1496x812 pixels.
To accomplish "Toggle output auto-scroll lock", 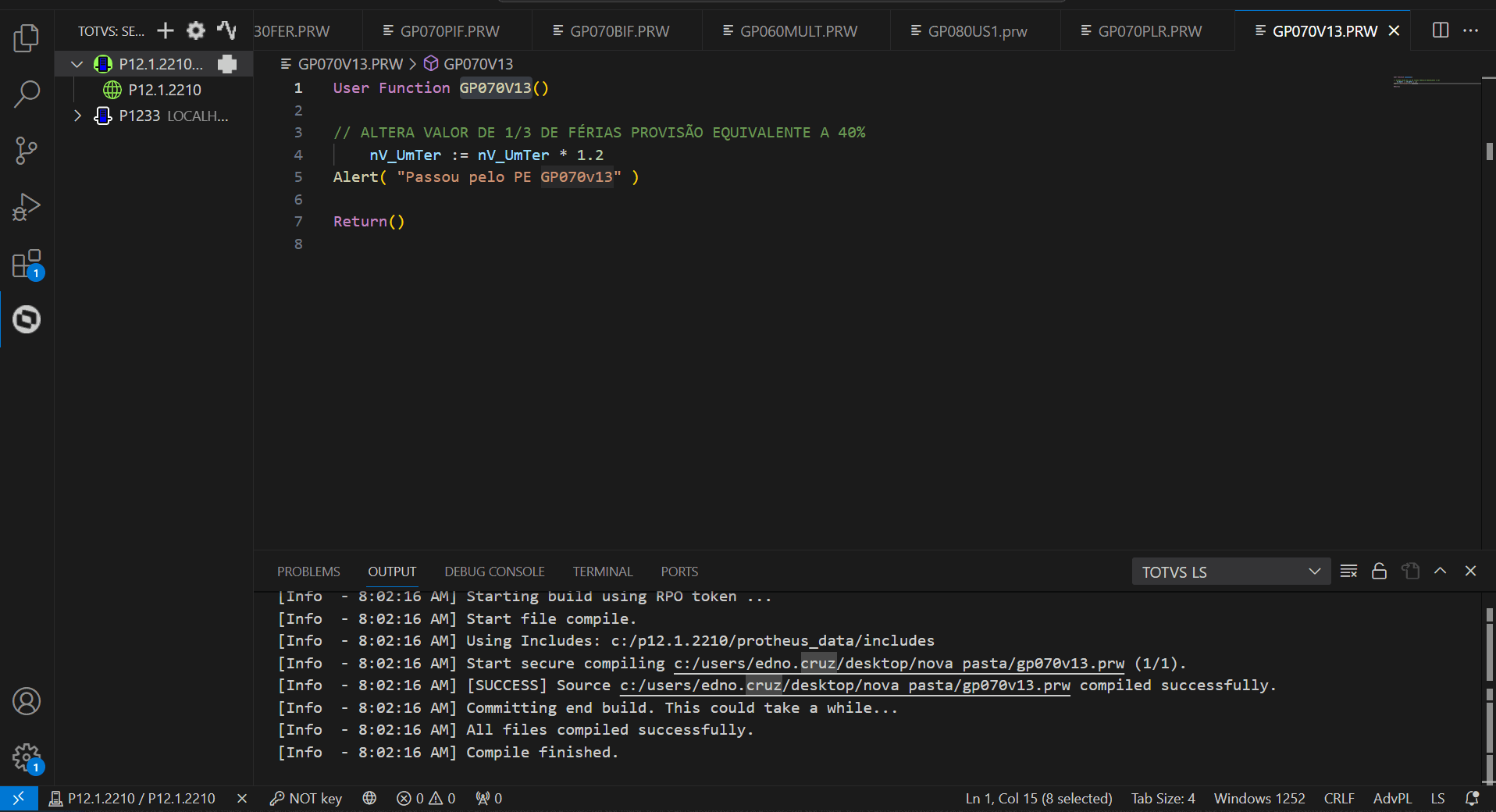I will coord(1380,571).
